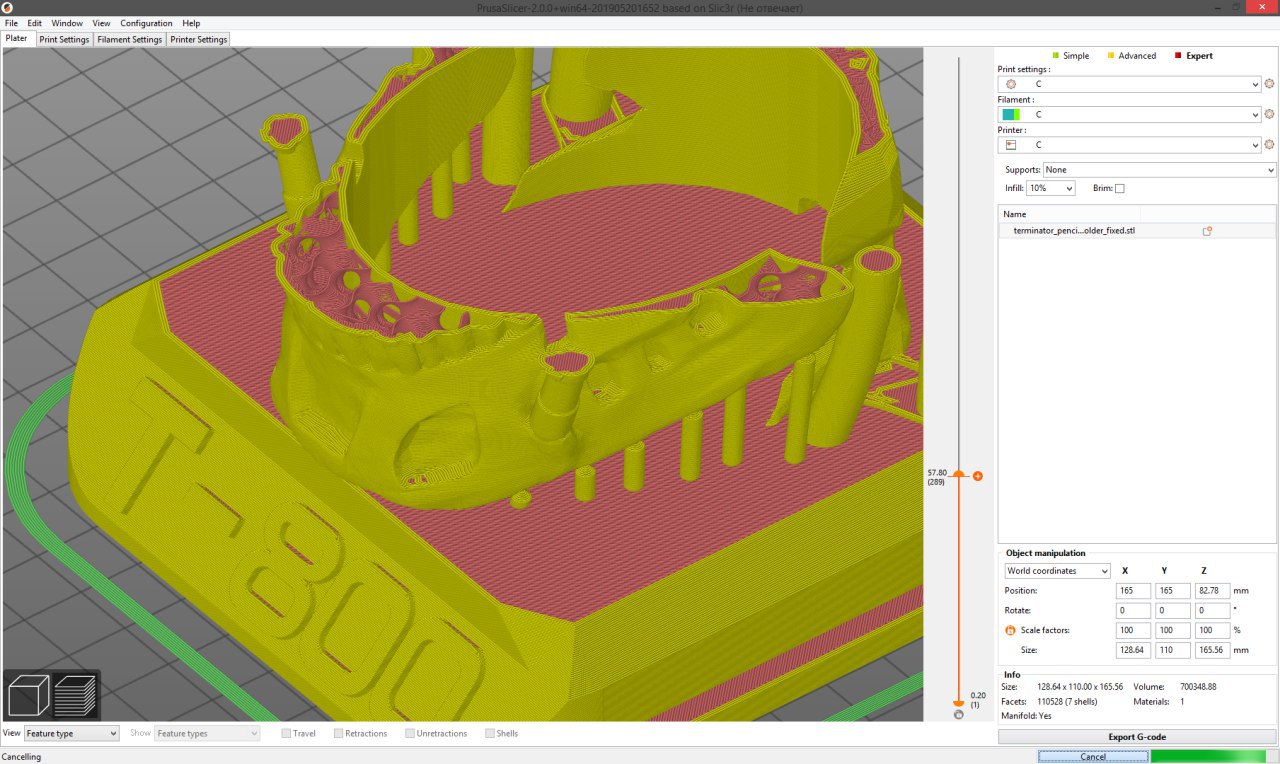Switch to the Print Settings tab
This screenshot has width=1280, height=764.
pyautogui.click(x=65, y=40)
